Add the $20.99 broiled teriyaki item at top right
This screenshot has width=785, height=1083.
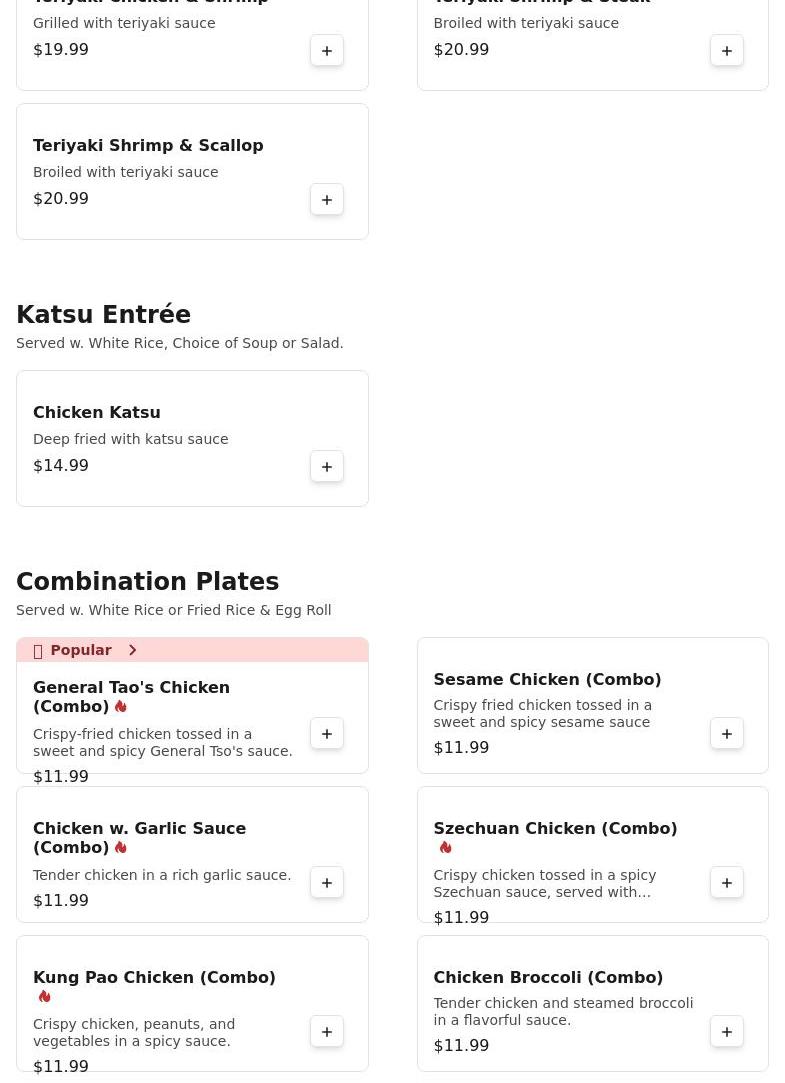[x=727, y=50]
